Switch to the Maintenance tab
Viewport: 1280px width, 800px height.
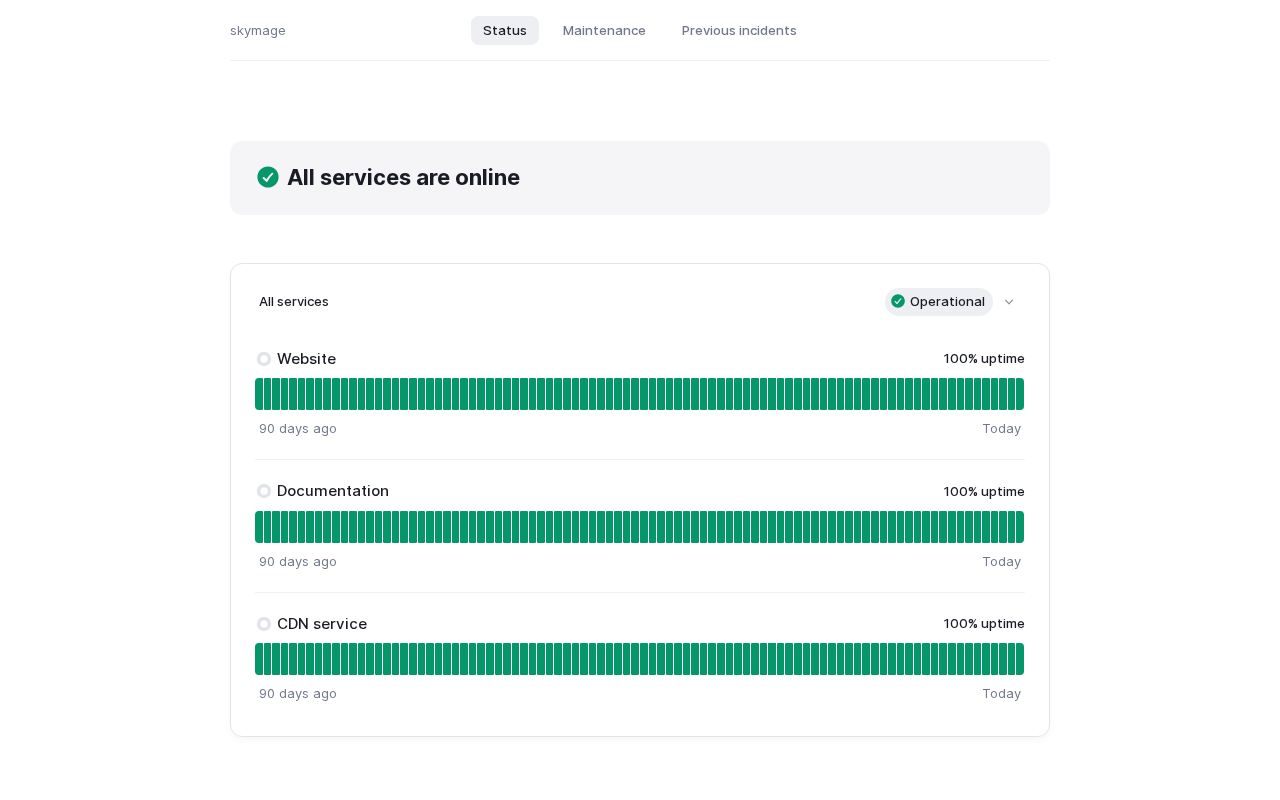(x=604, y=31)
